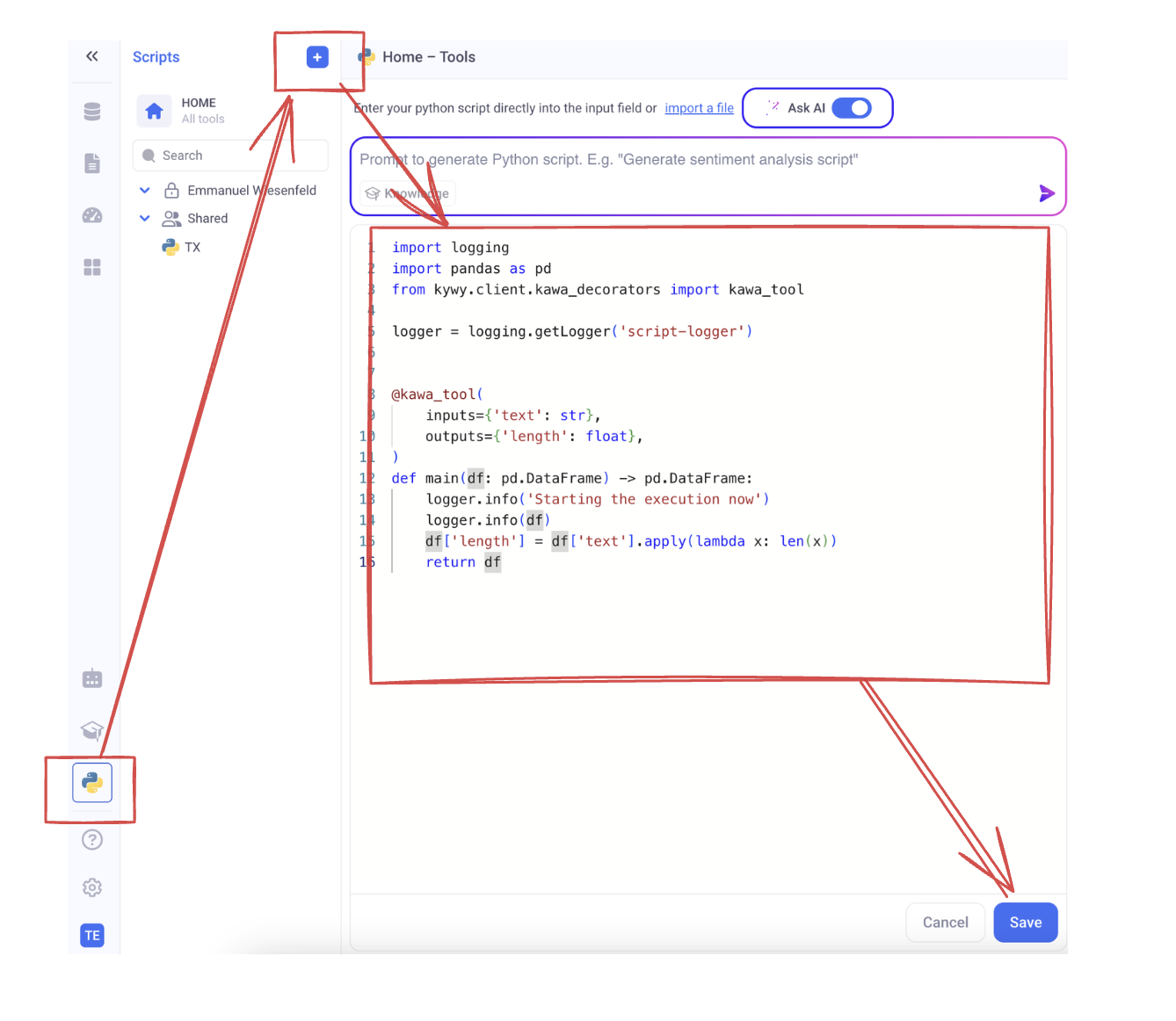Open the settings gear icon
This screenshot has height=1021, width=1176.
click(92, 887)
